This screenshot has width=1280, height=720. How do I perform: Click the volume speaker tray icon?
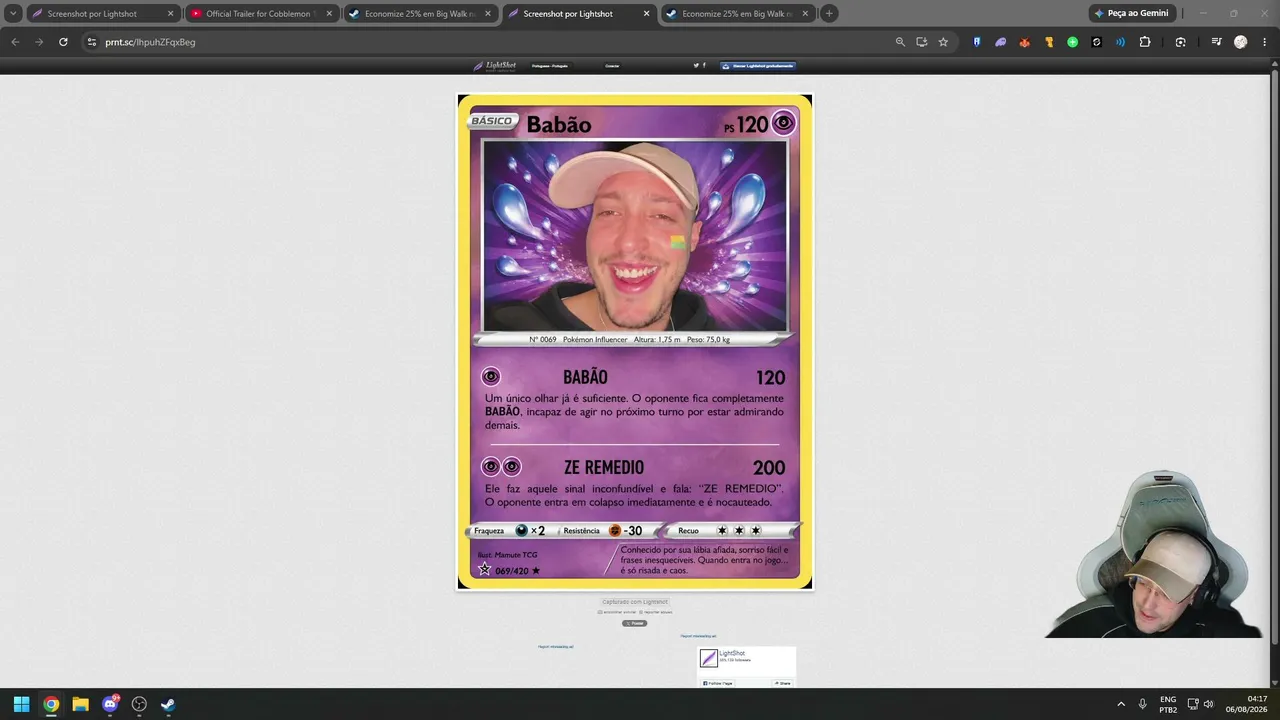point(1209,704)
